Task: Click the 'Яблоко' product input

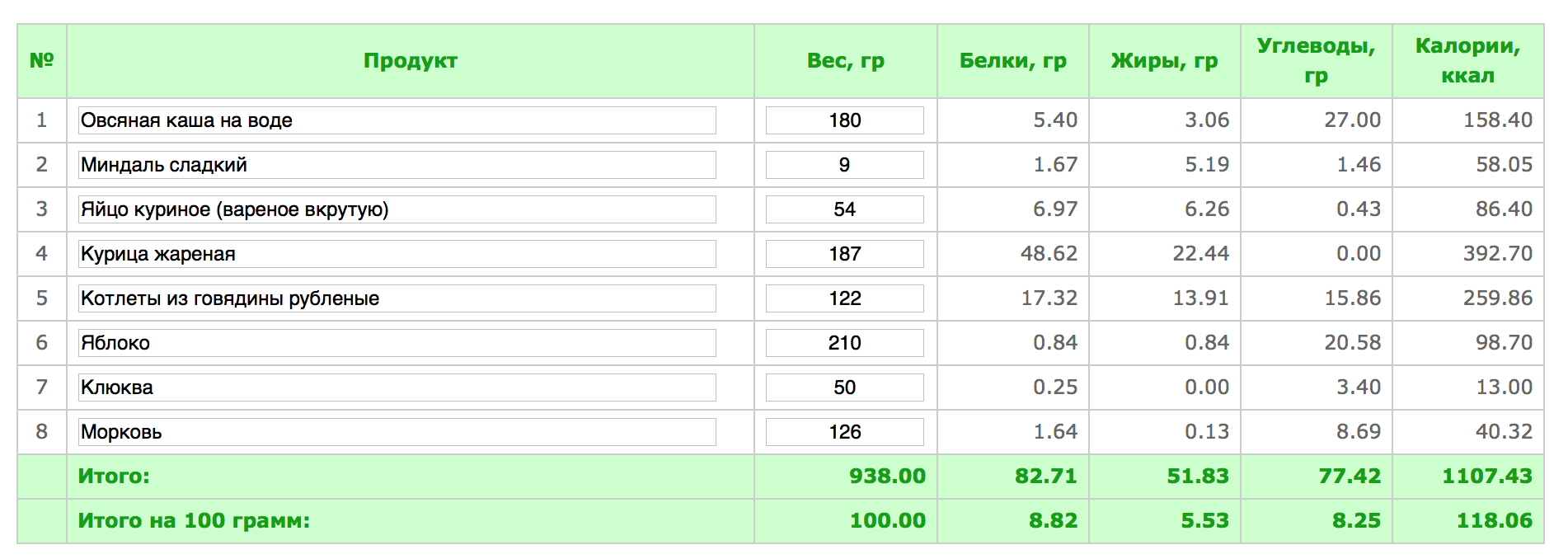Action: point(397,343)
